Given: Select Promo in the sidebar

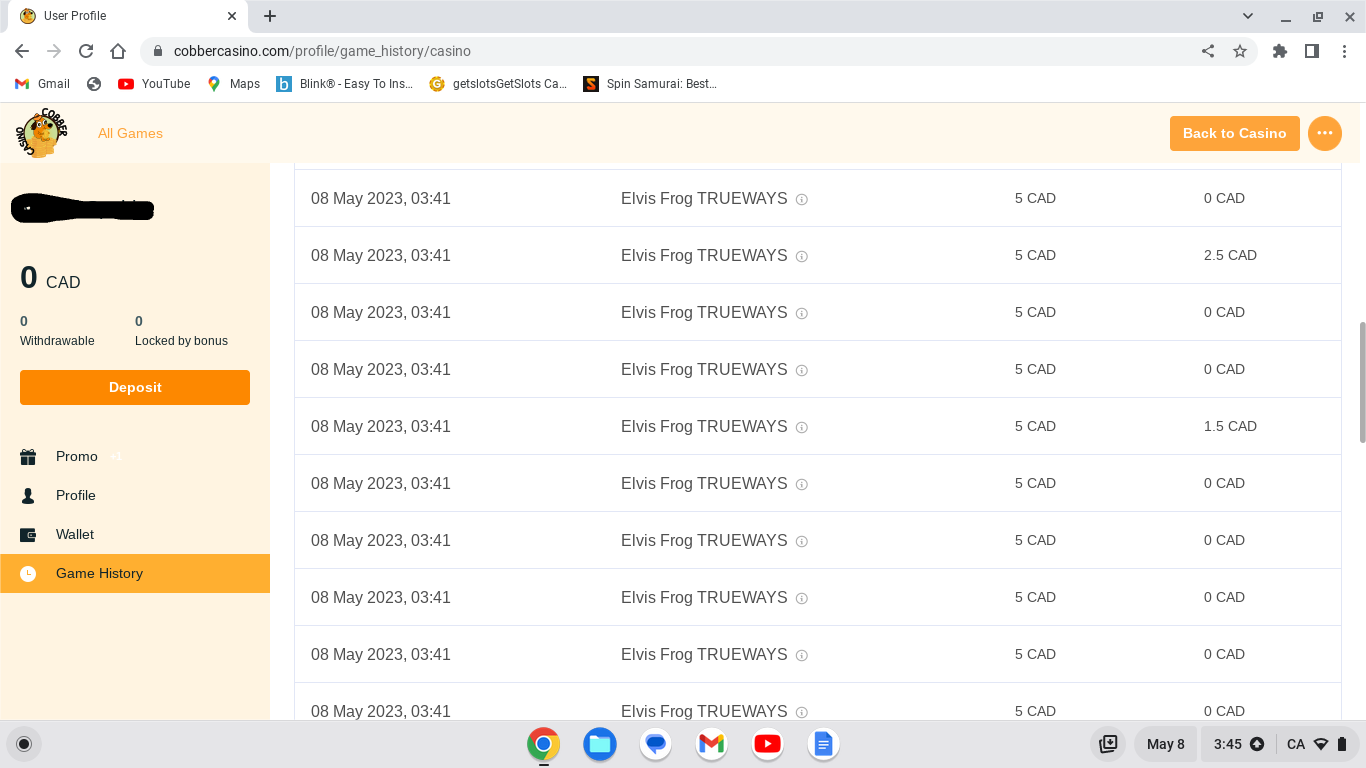Looking at the screenshot, I should click(77, 456).
